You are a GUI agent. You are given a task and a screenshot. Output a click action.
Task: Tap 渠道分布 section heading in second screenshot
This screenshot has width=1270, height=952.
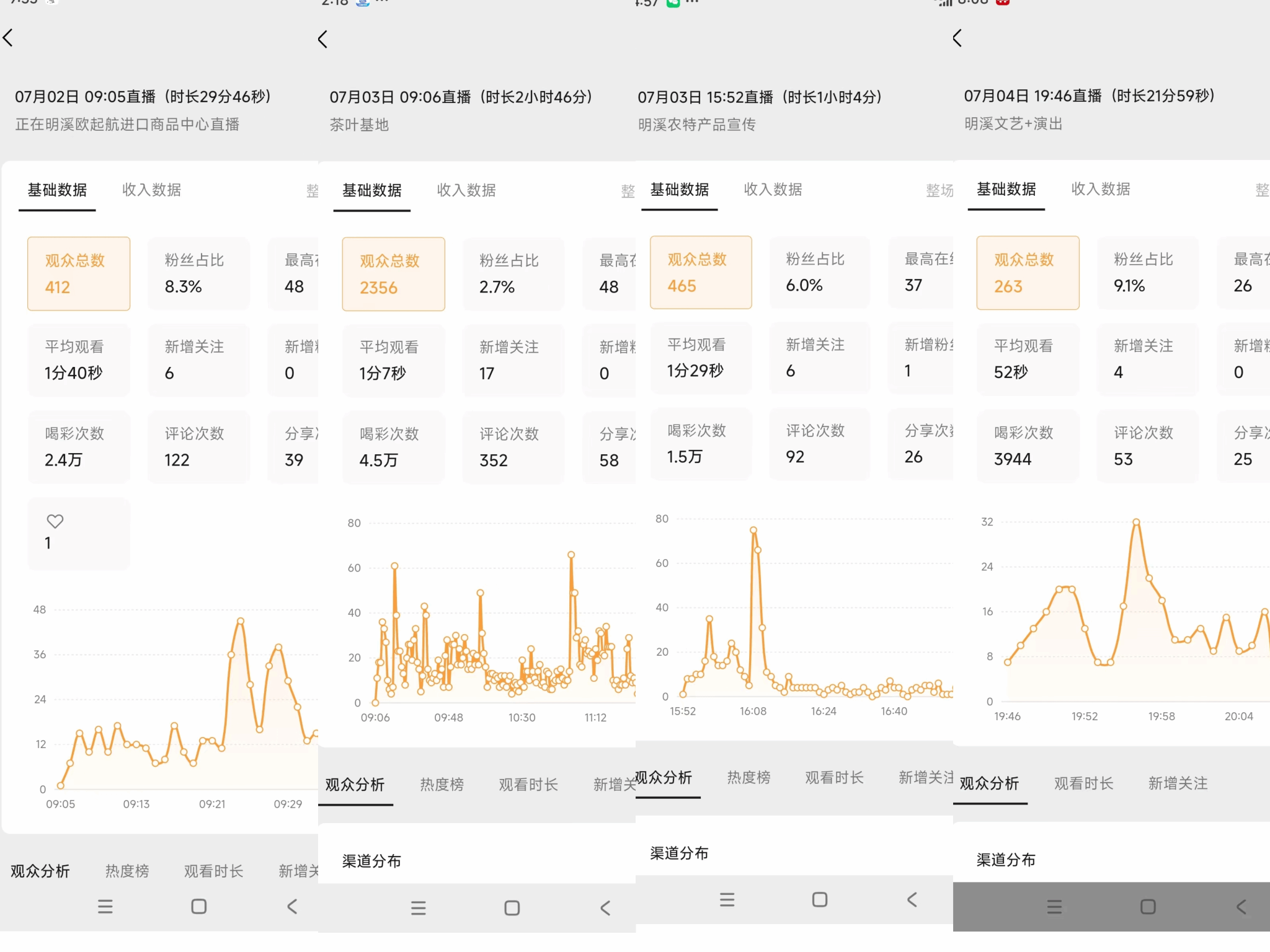point(371,861)
